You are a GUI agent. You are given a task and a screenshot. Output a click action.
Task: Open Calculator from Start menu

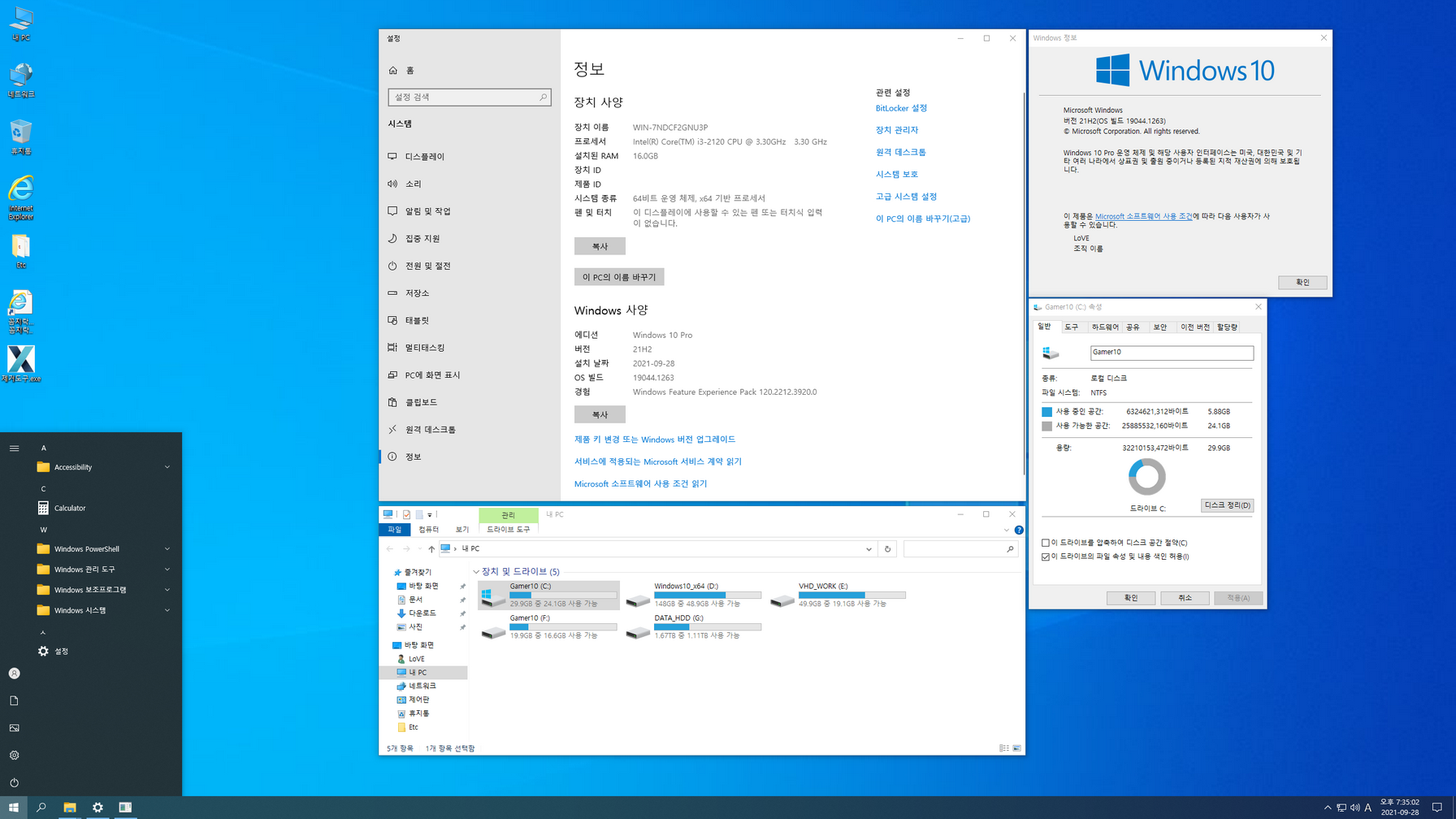tap(70, 509)
